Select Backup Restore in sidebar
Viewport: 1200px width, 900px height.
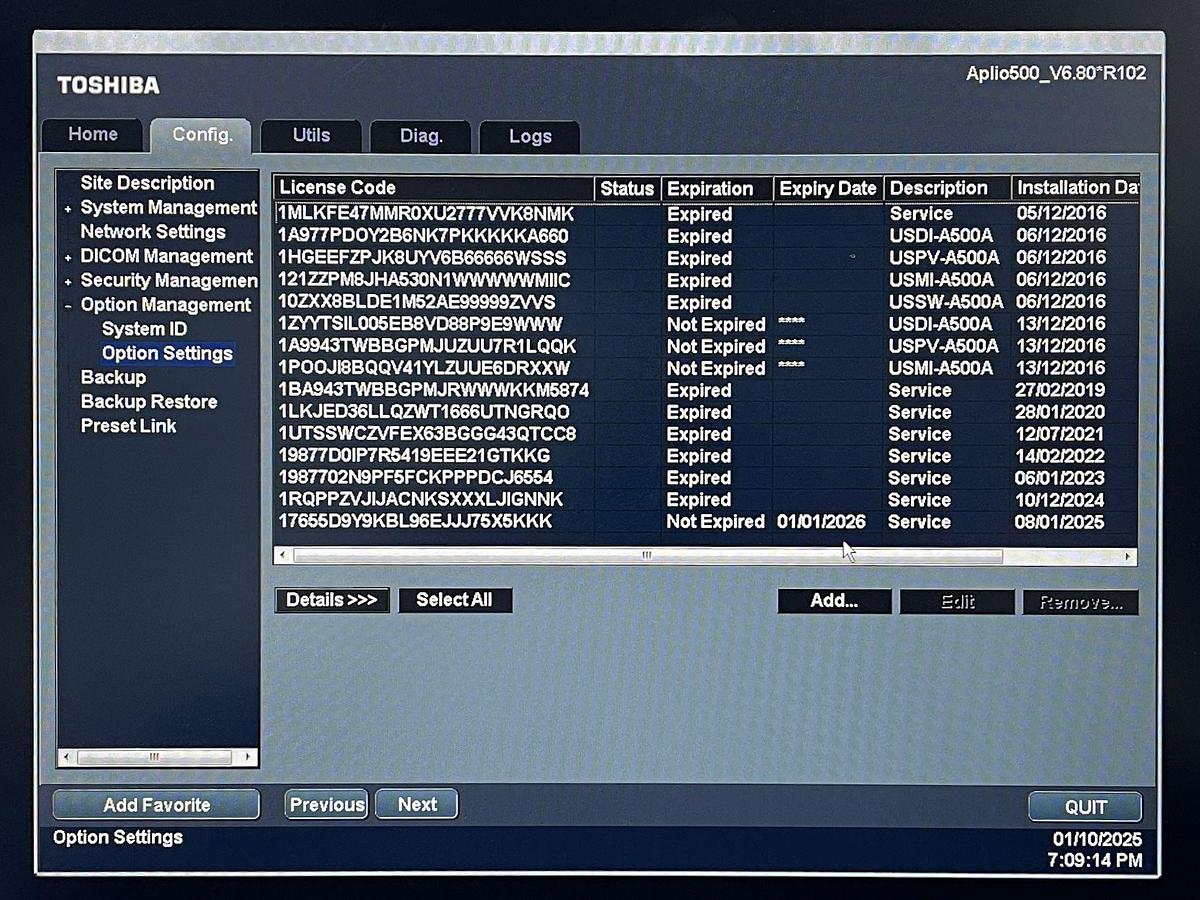click(149, 402)
